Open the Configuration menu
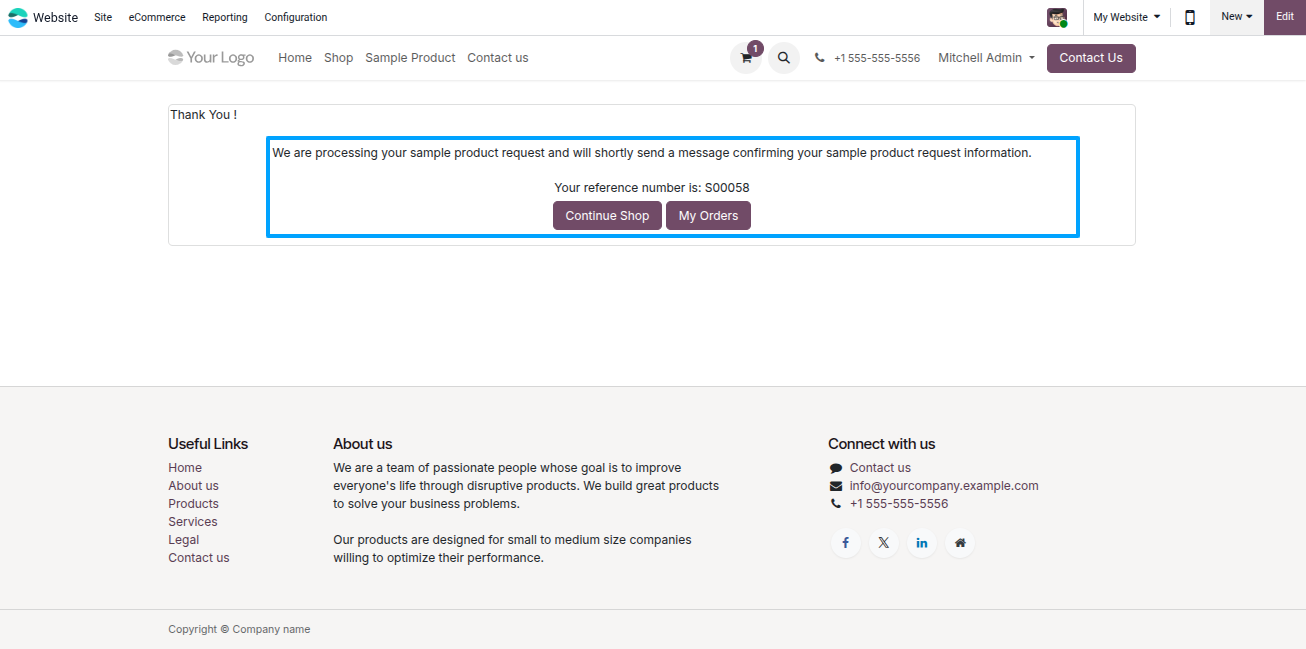Image resolution: width=1306 pixels, height=649 pixels. [x=296, y=17]
